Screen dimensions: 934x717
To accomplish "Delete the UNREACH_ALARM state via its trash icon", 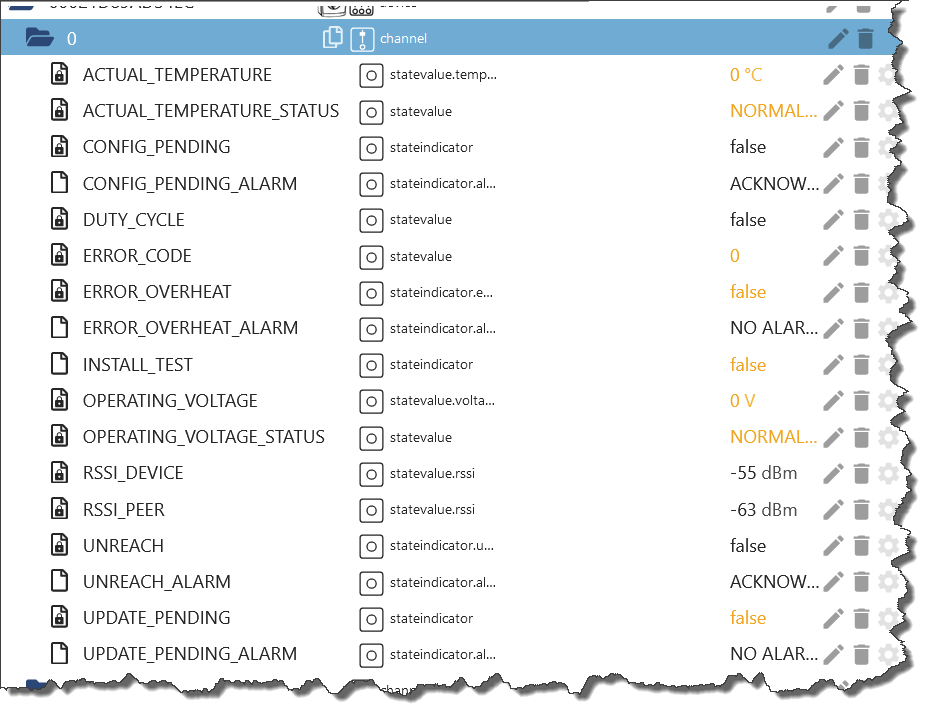I will pos(861,582).
